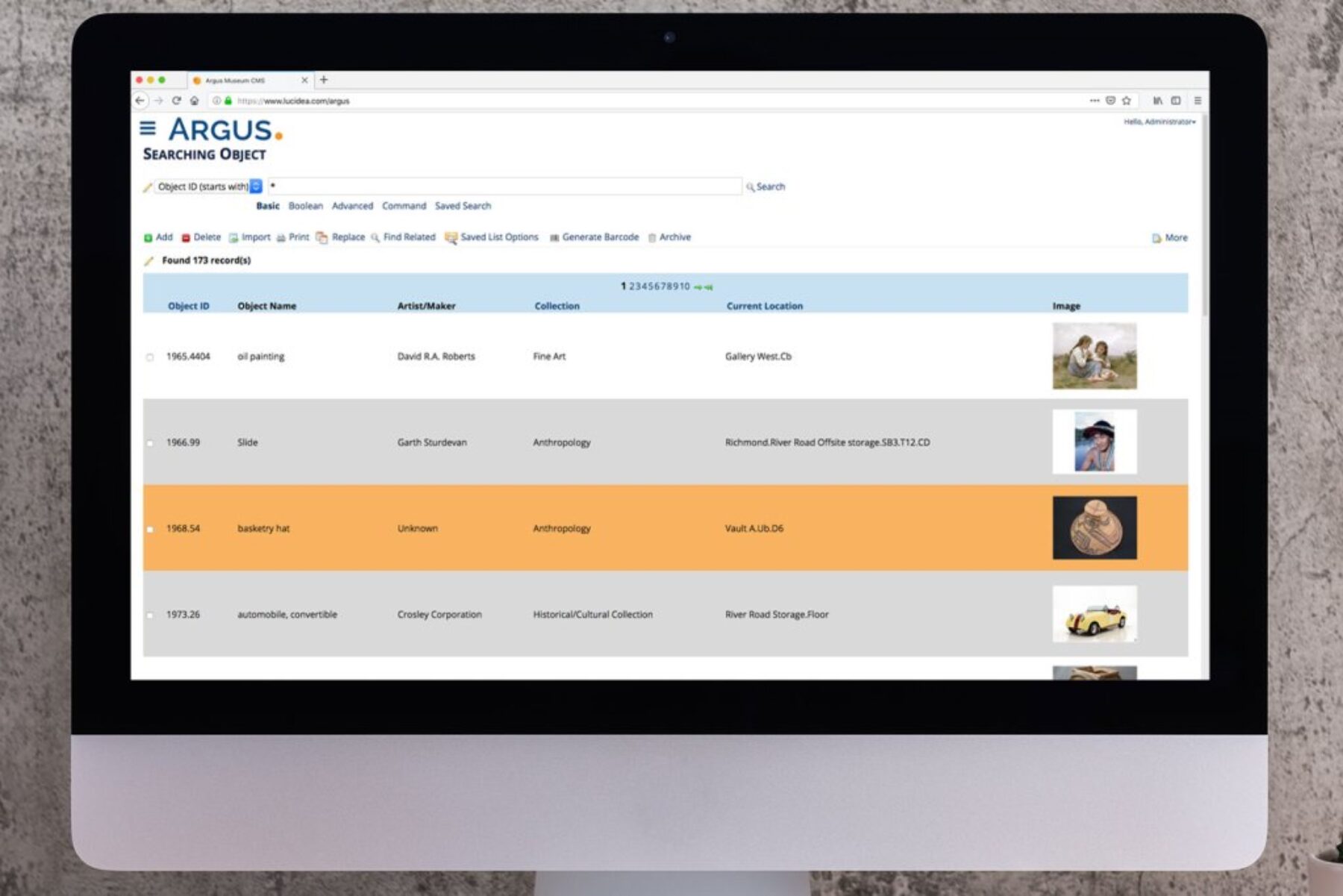Tick the basketry hat row checkbox
1343x896 pixels.
(x=150, y=529)
